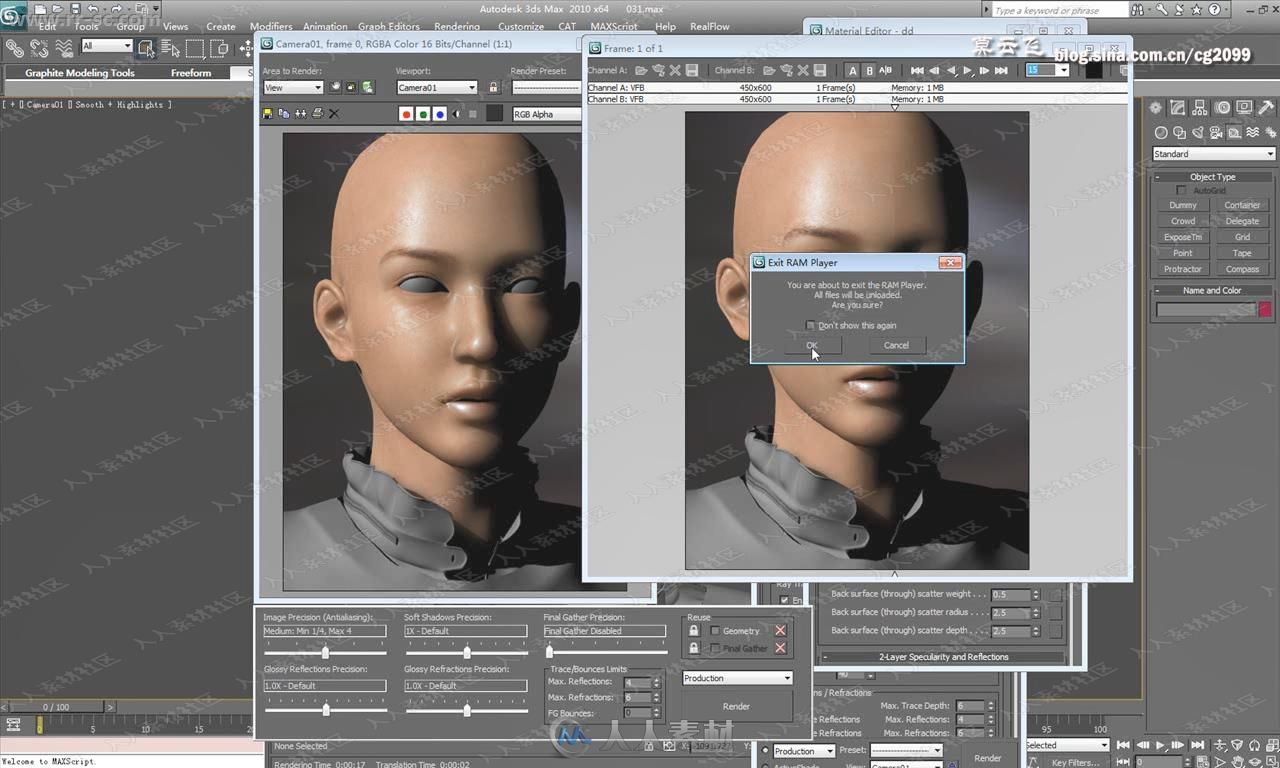
Task: Enable Geometry reuse checkbox
Action: (715, 630)
